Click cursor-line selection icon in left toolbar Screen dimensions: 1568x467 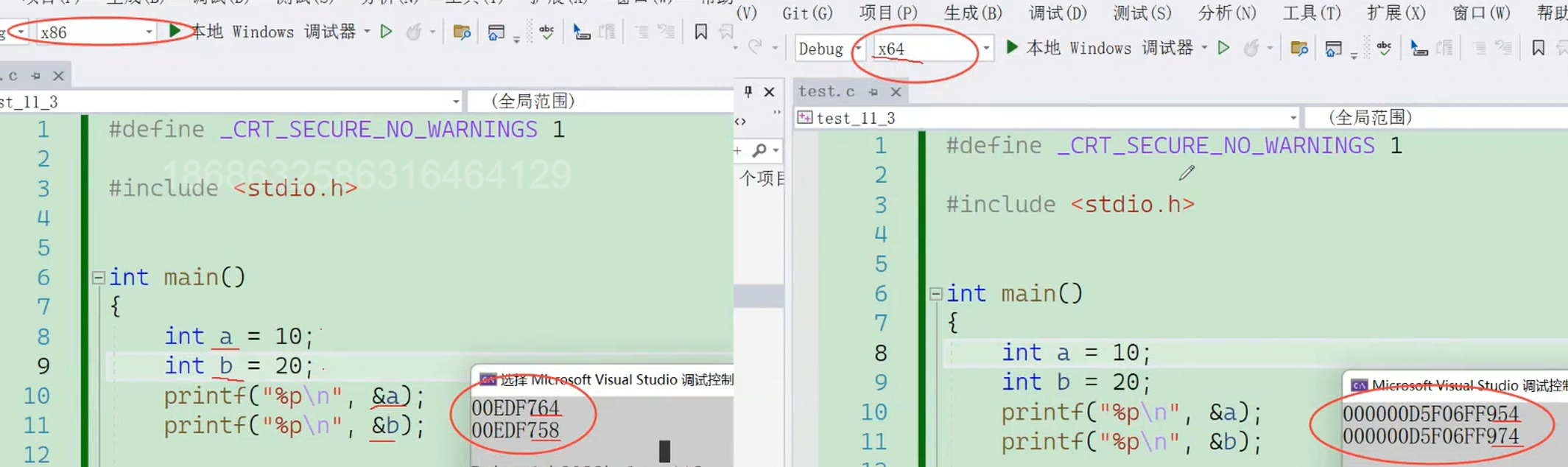click(x=582, y=32)
